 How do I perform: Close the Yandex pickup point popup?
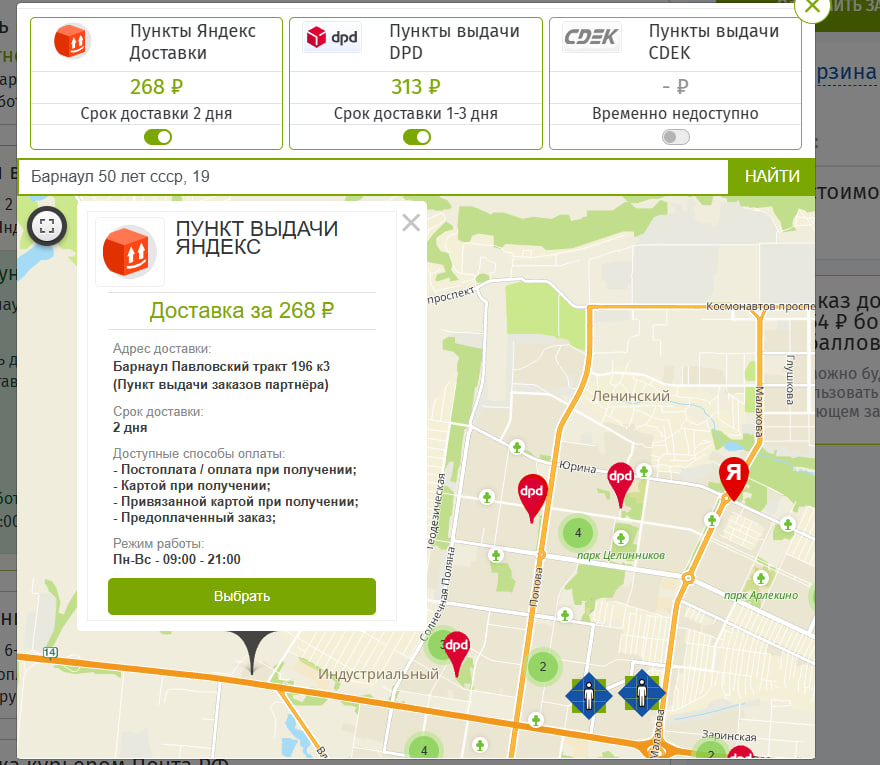point(411,223)
